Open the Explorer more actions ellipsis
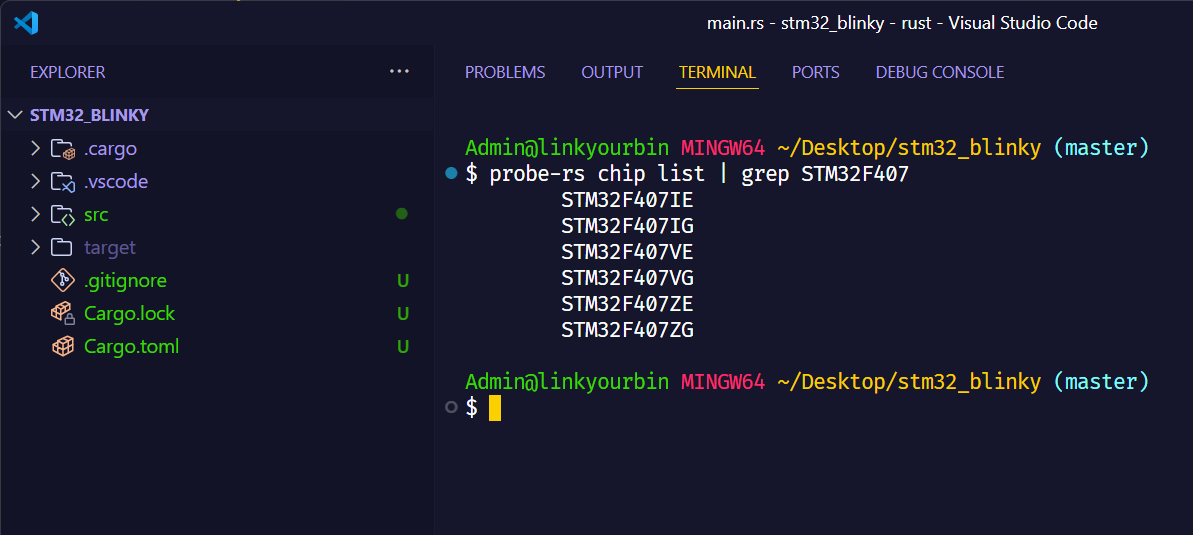 click(x=399, y=72)
